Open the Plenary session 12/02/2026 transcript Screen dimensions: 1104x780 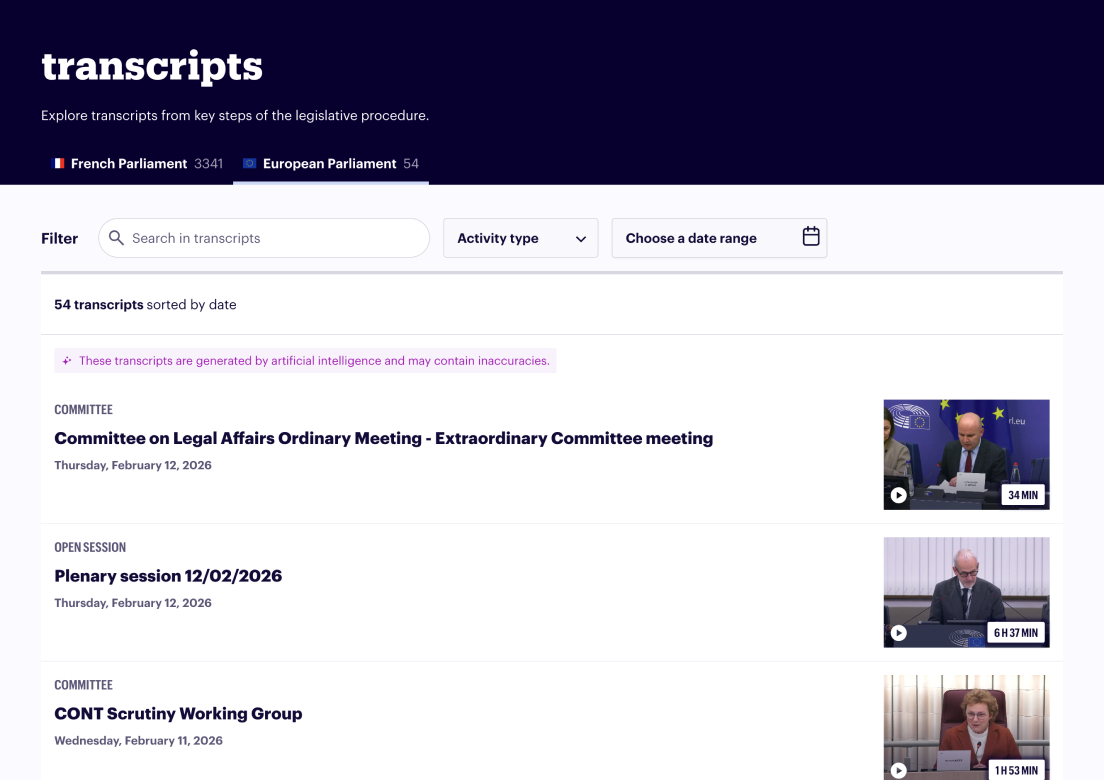pyautogui.click(x=168, y=576)
